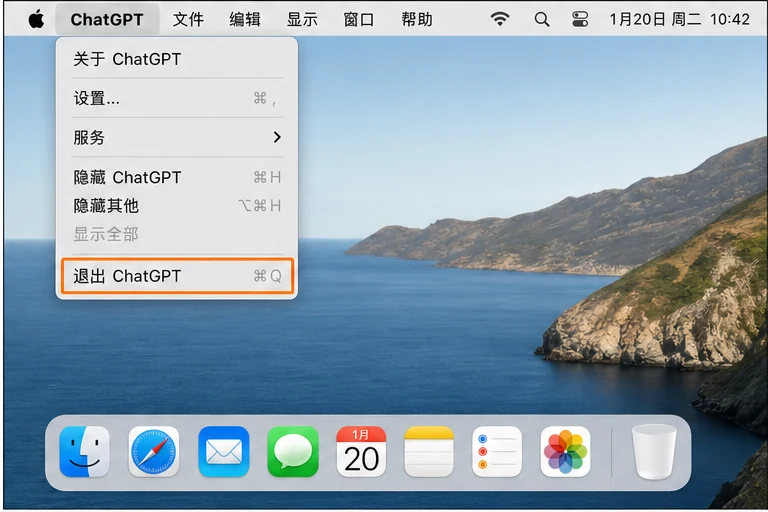Open the 窗口 menu
This screenshot has width=768, height=512.
click(x=359, y=20)
